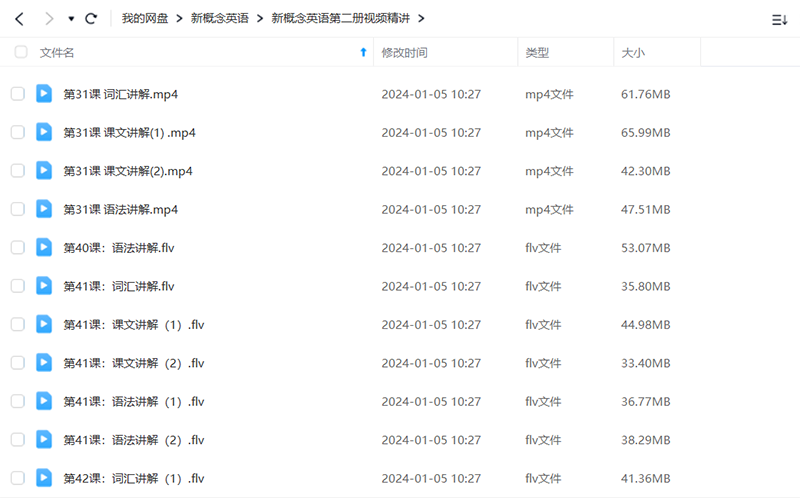
Task: Click video icon of 第31课 语法讲解.mp4
Action: [x=44, y=209]
